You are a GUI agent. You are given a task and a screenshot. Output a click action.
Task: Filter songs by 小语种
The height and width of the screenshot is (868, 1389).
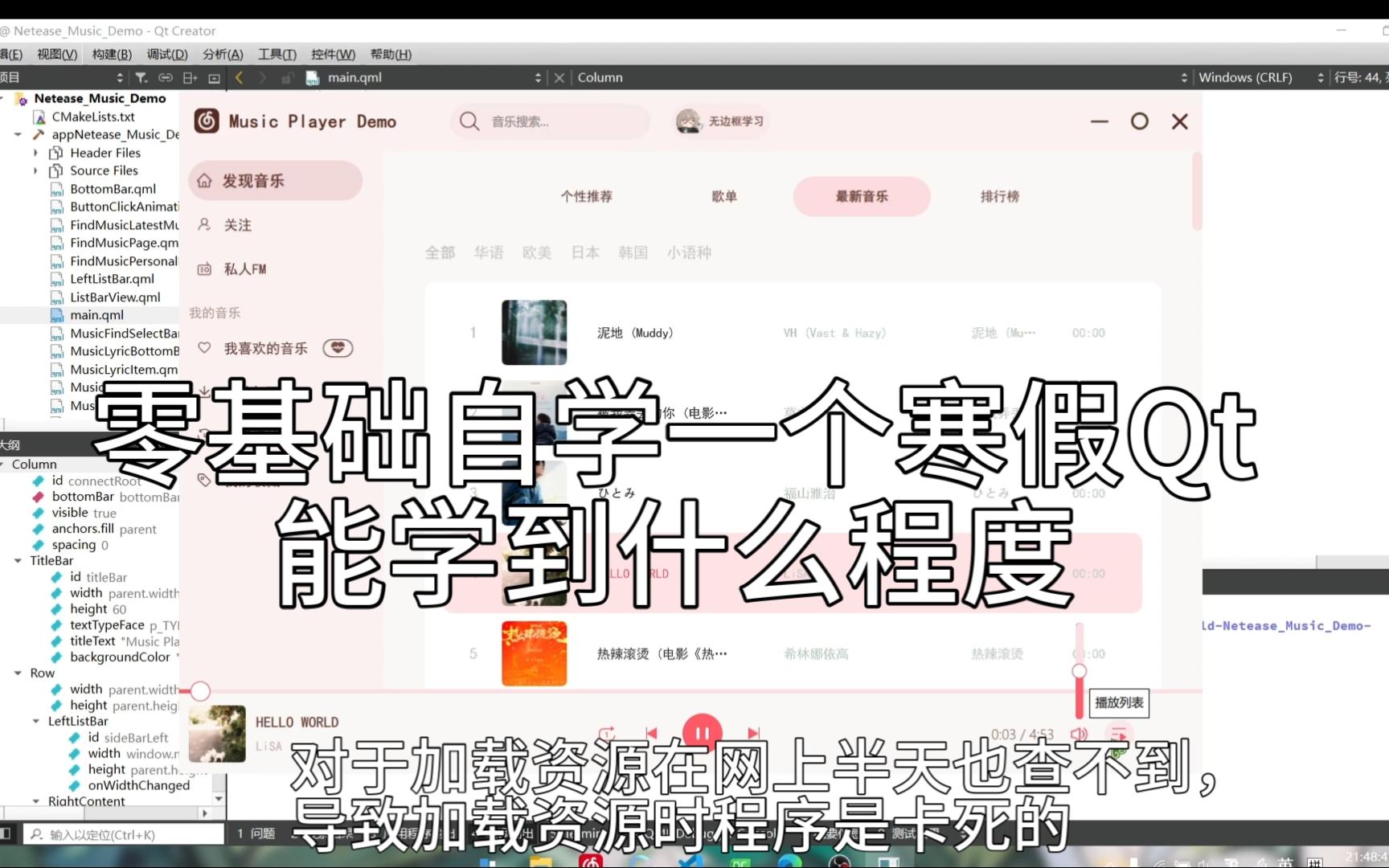[689, 252]
